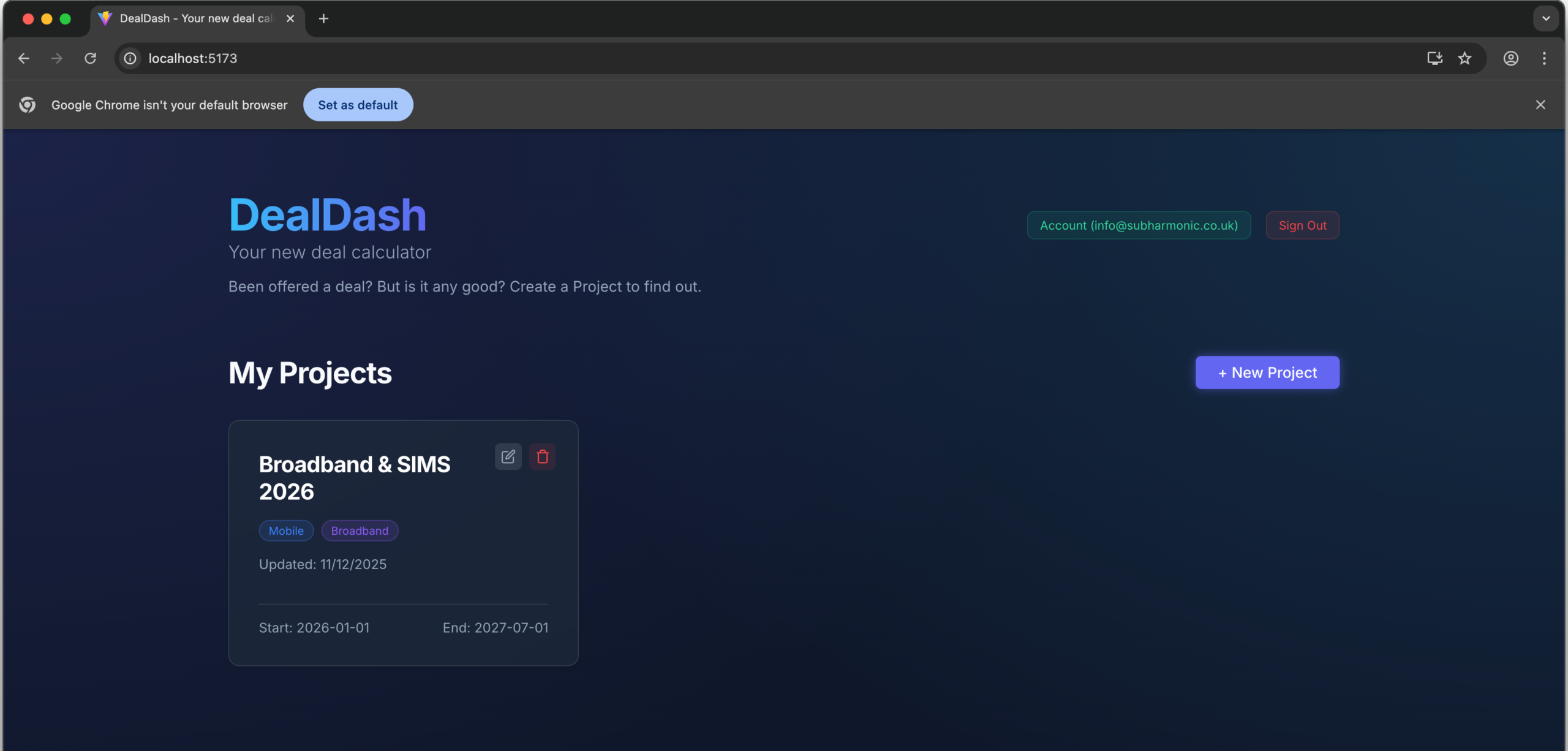
Task: Click the install app icon in address bar
Action: (1434, 58)
